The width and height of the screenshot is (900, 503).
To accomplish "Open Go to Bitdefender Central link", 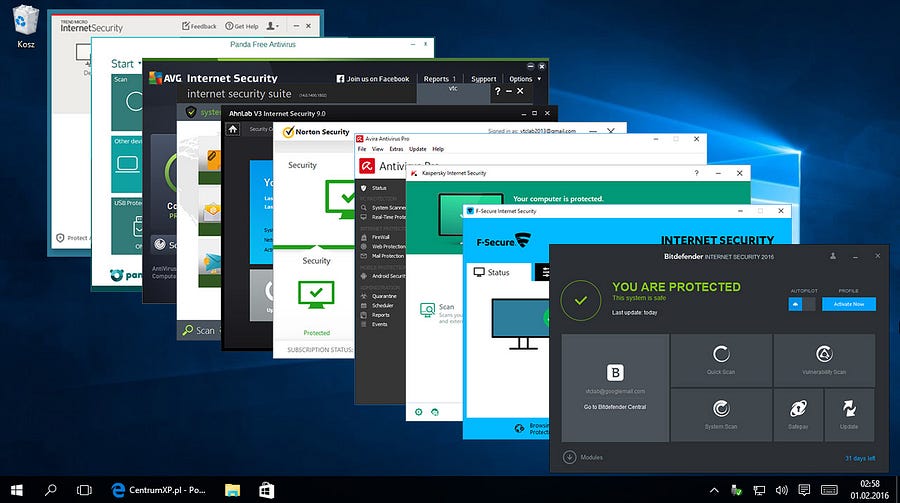I will pos(615,407).
